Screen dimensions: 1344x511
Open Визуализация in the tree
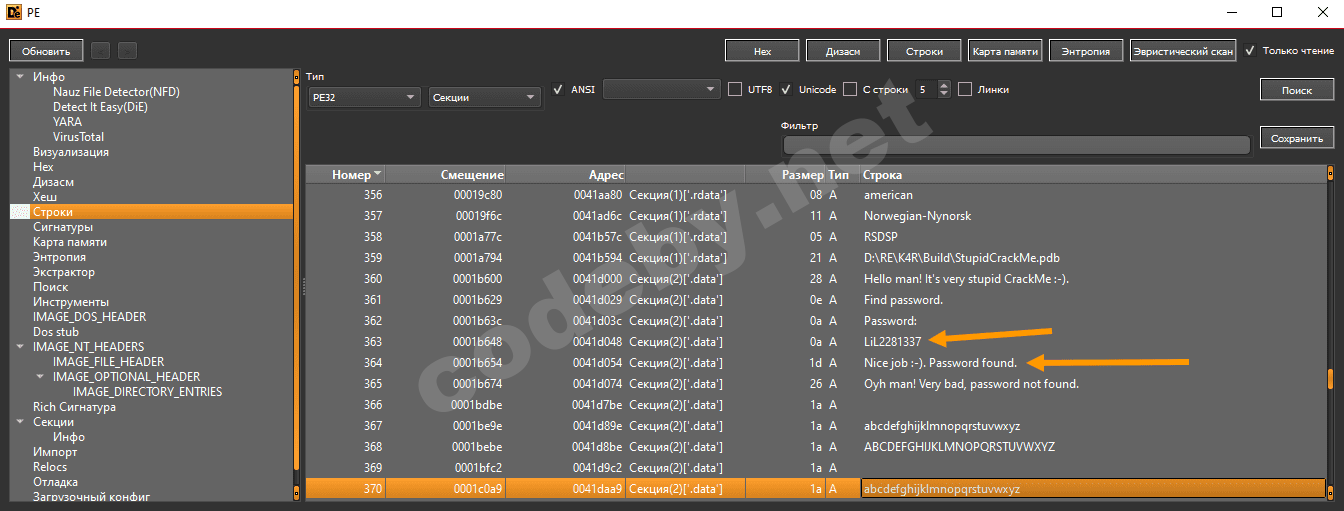(x=70, y=152)
